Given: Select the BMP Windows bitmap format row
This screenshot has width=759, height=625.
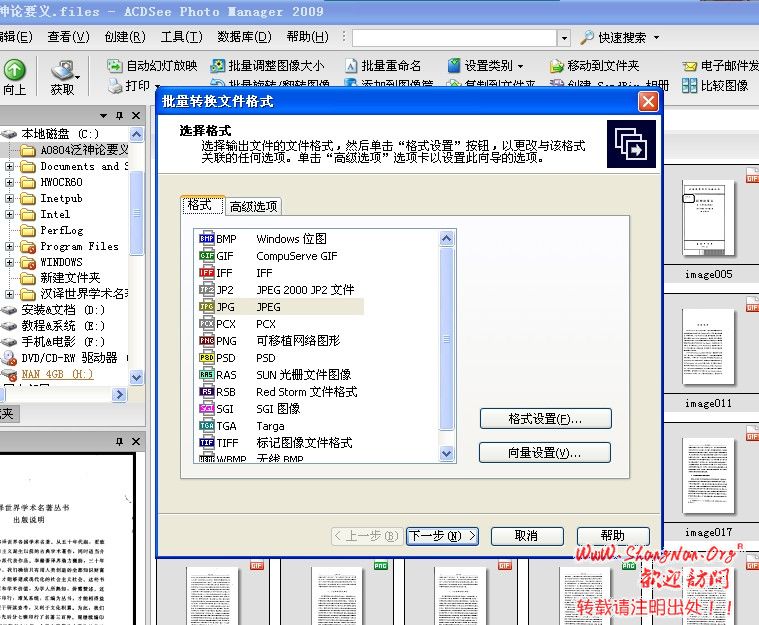Looking at the screenshot, I should click(x=280, y=239).
